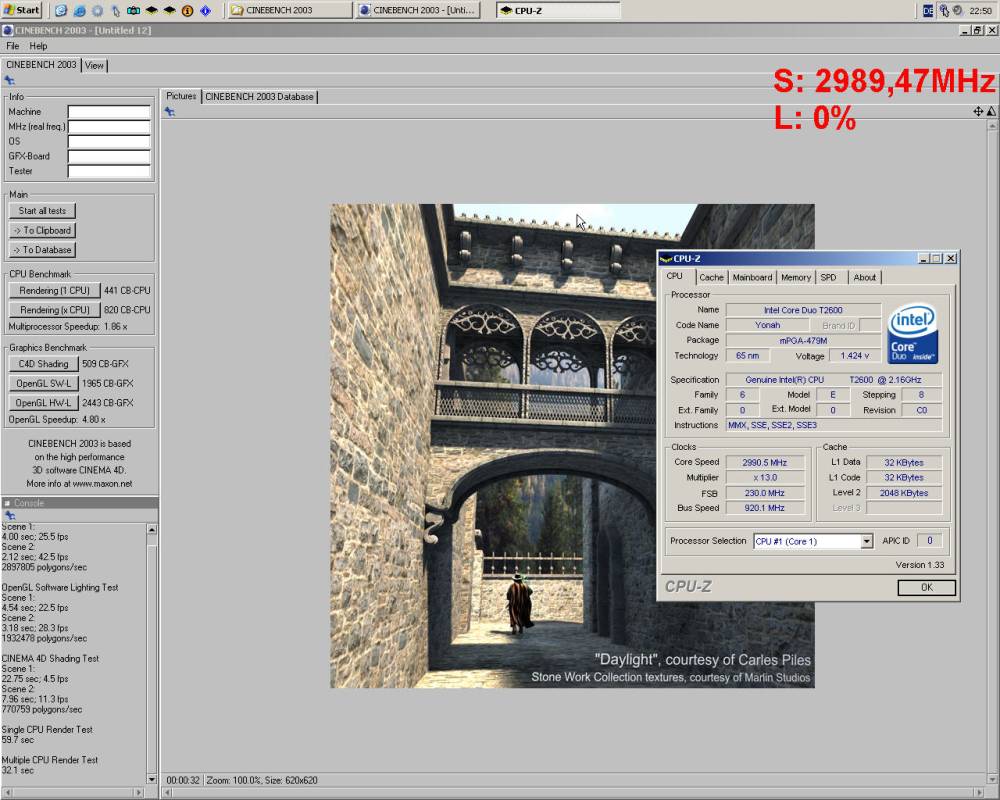Switch to CINEBENCH 2003 folder taskbar button
This screenshot has height=800, width=1000.
[289, 10]
